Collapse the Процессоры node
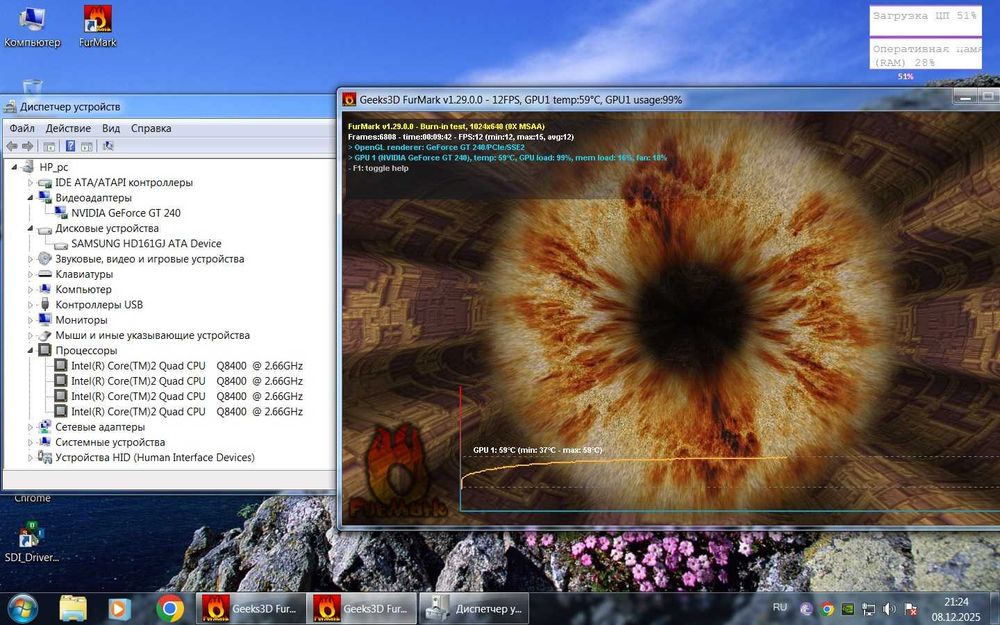The image size is (1000, 625). pyautogui.click(x=29, y=351)
